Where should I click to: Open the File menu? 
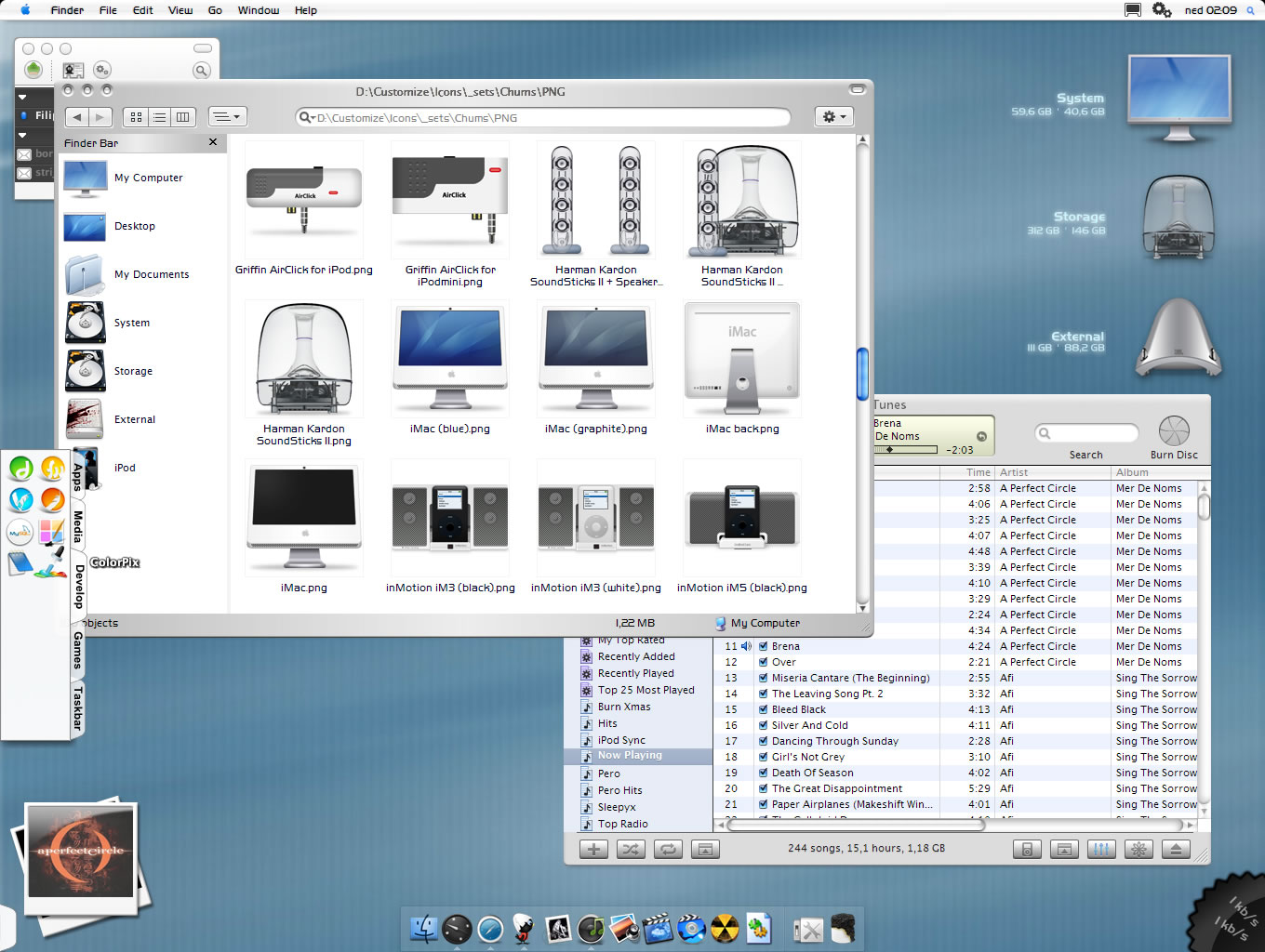(x=108, y=10)
